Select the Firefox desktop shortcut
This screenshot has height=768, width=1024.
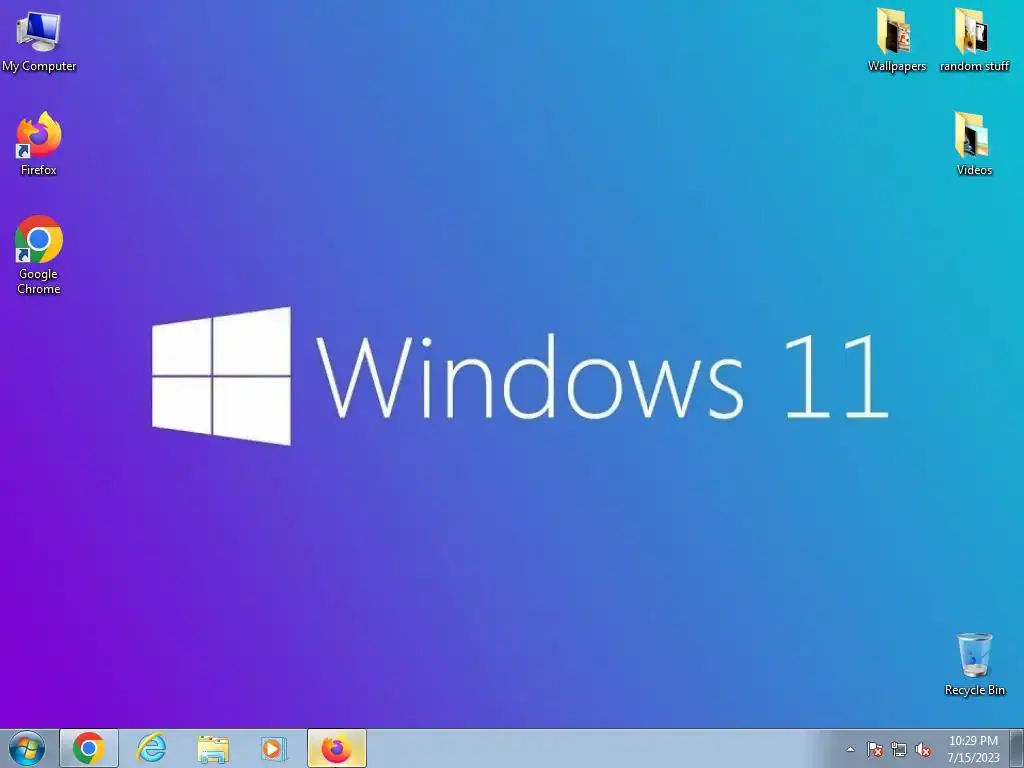point(39,144)
